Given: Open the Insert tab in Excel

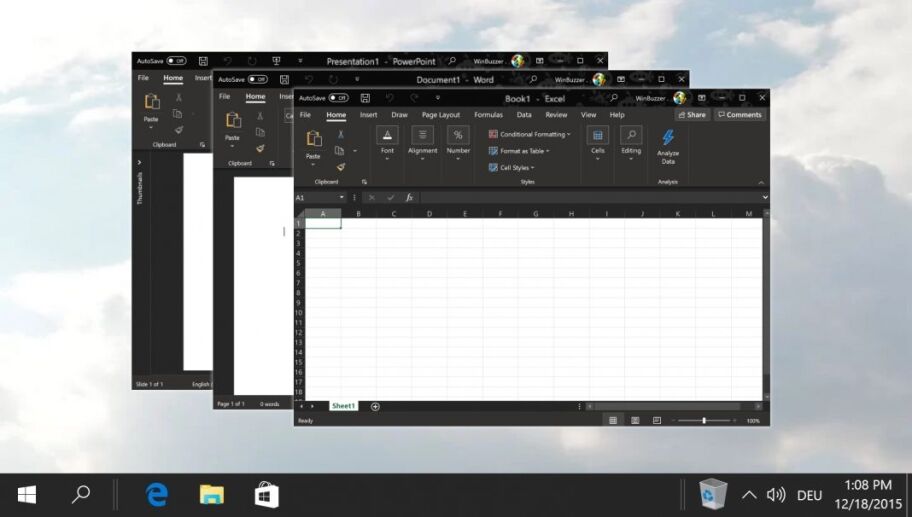Looking at the screenshot, I should (x=368, y=115).
